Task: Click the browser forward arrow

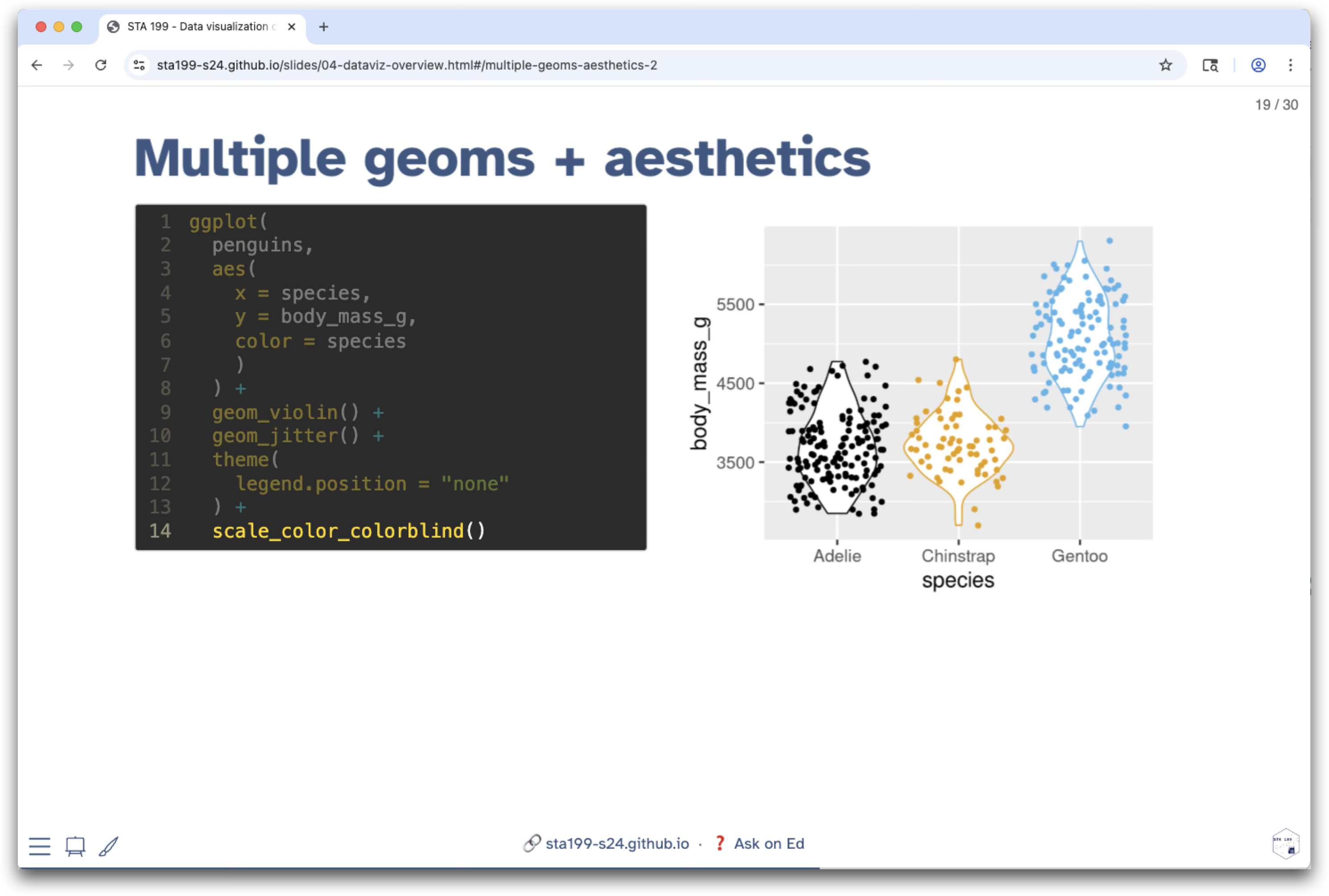Action: pyautogui.click(x=69, y=65)
